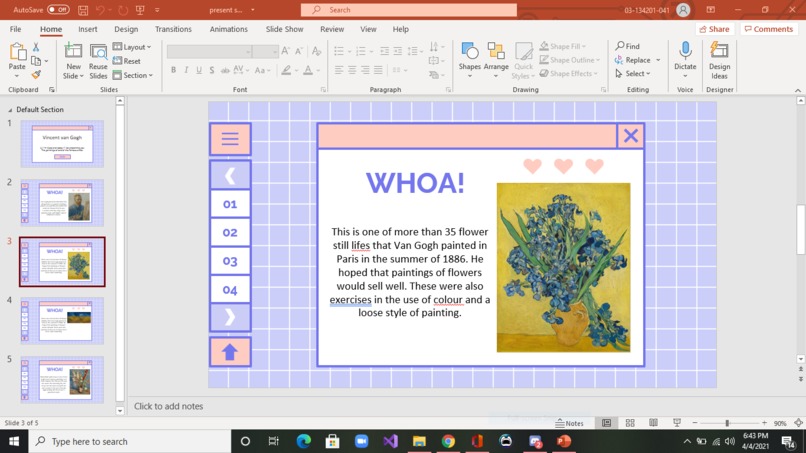Switch to Slide Sorter view
This screenshot has width=806, height=453.
tap(630, 423)
